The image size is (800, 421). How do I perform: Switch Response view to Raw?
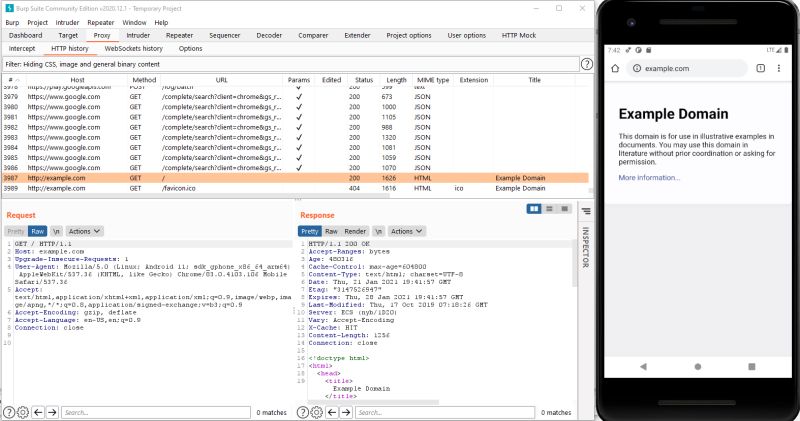click(x=332, y=231)
